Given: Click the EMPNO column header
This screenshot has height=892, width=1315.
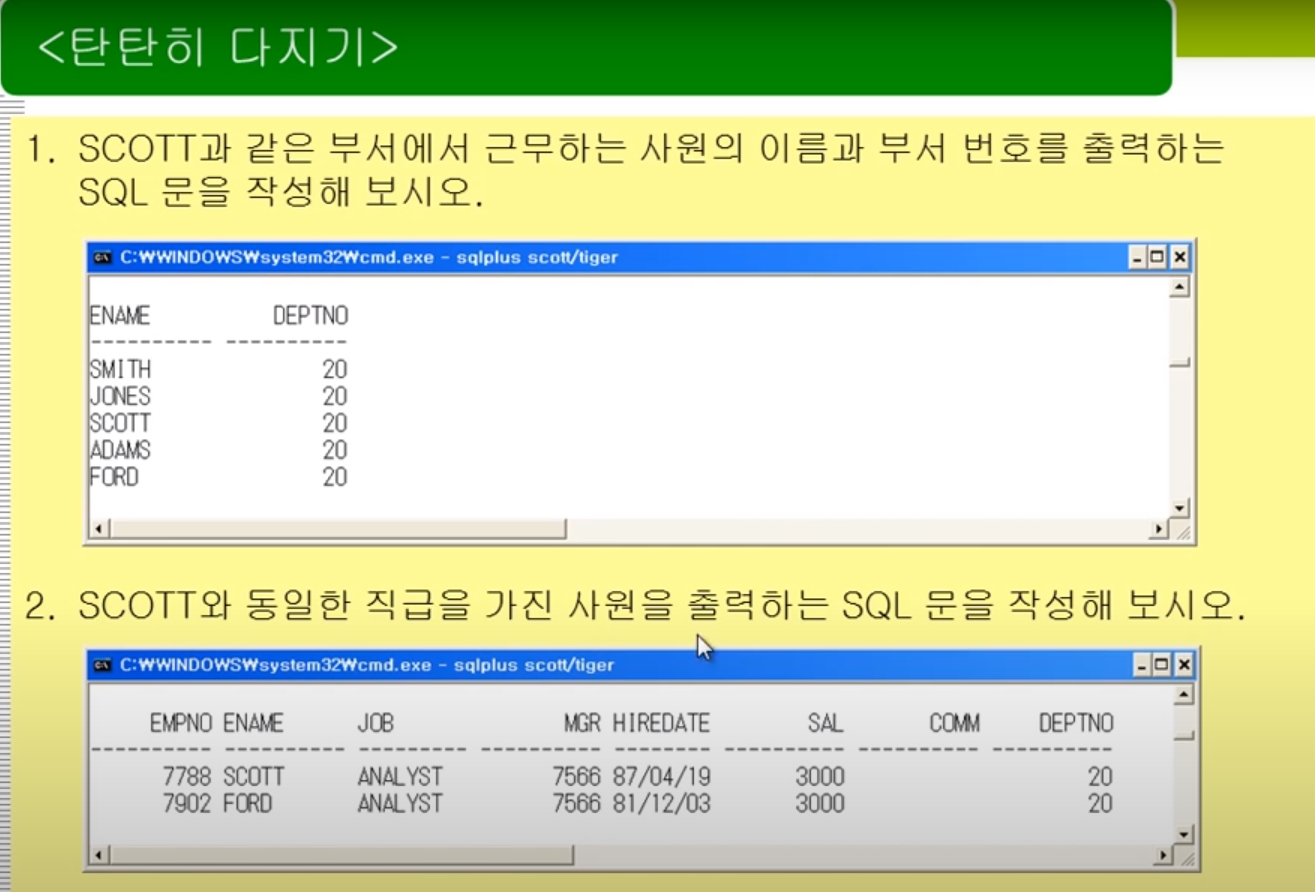Looking at the screenshot, I should point(181,723).
